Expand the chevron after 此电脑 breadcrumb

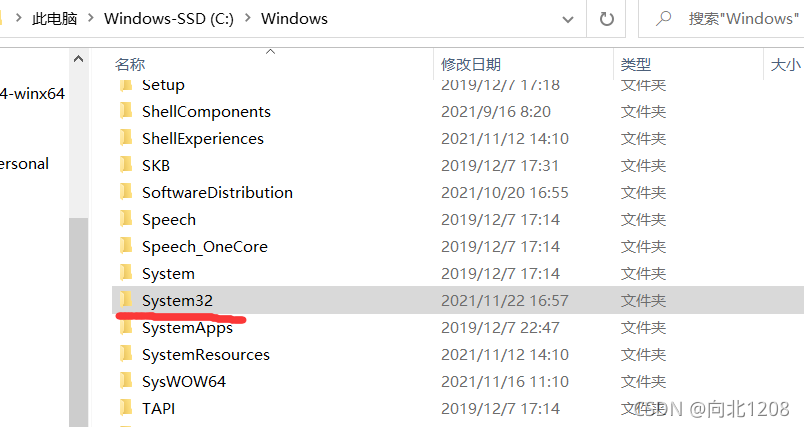pyautogui.click(x=91, y=18)
